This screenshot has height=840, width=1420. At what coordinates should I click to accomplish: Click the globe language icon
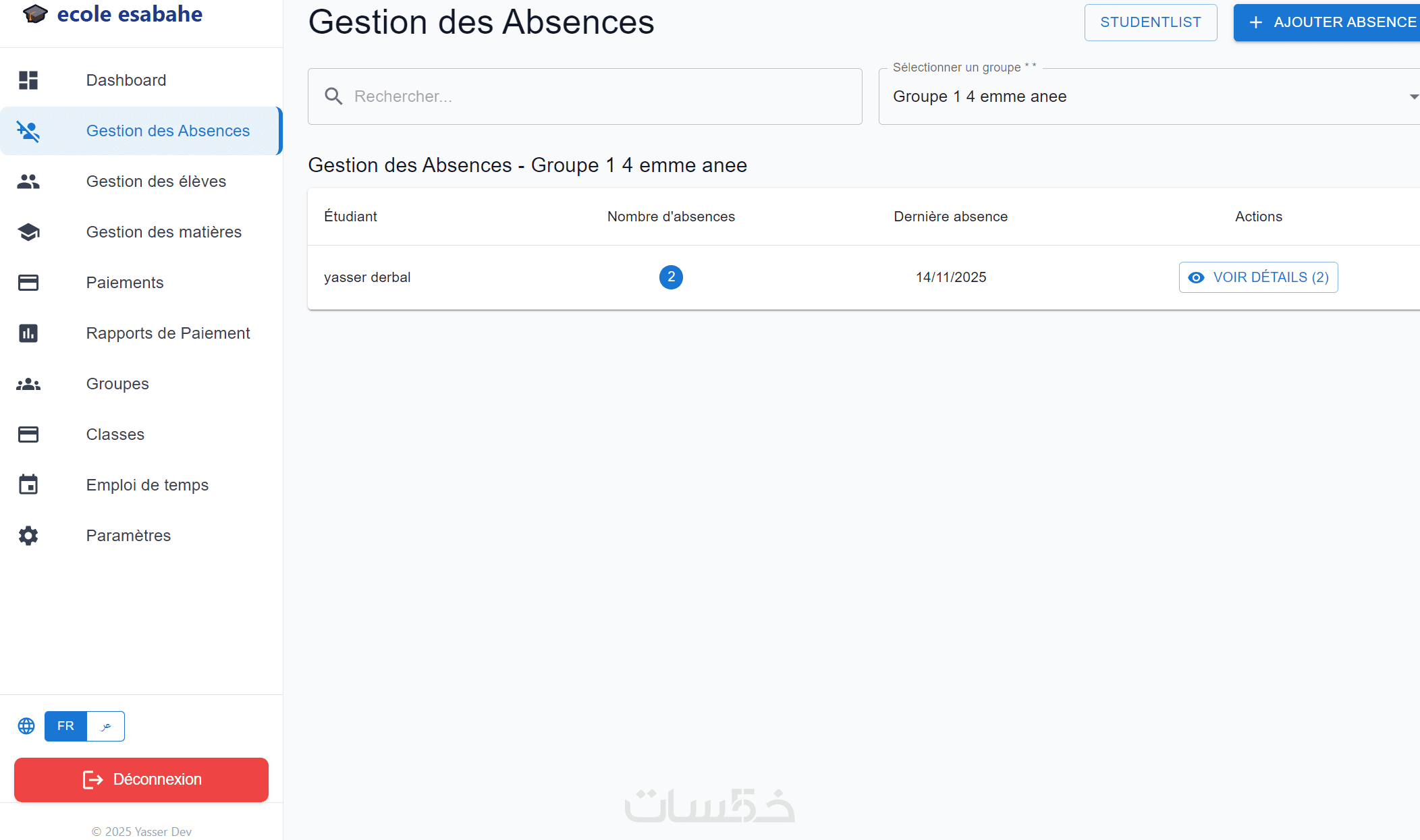[x=26, y=726]
